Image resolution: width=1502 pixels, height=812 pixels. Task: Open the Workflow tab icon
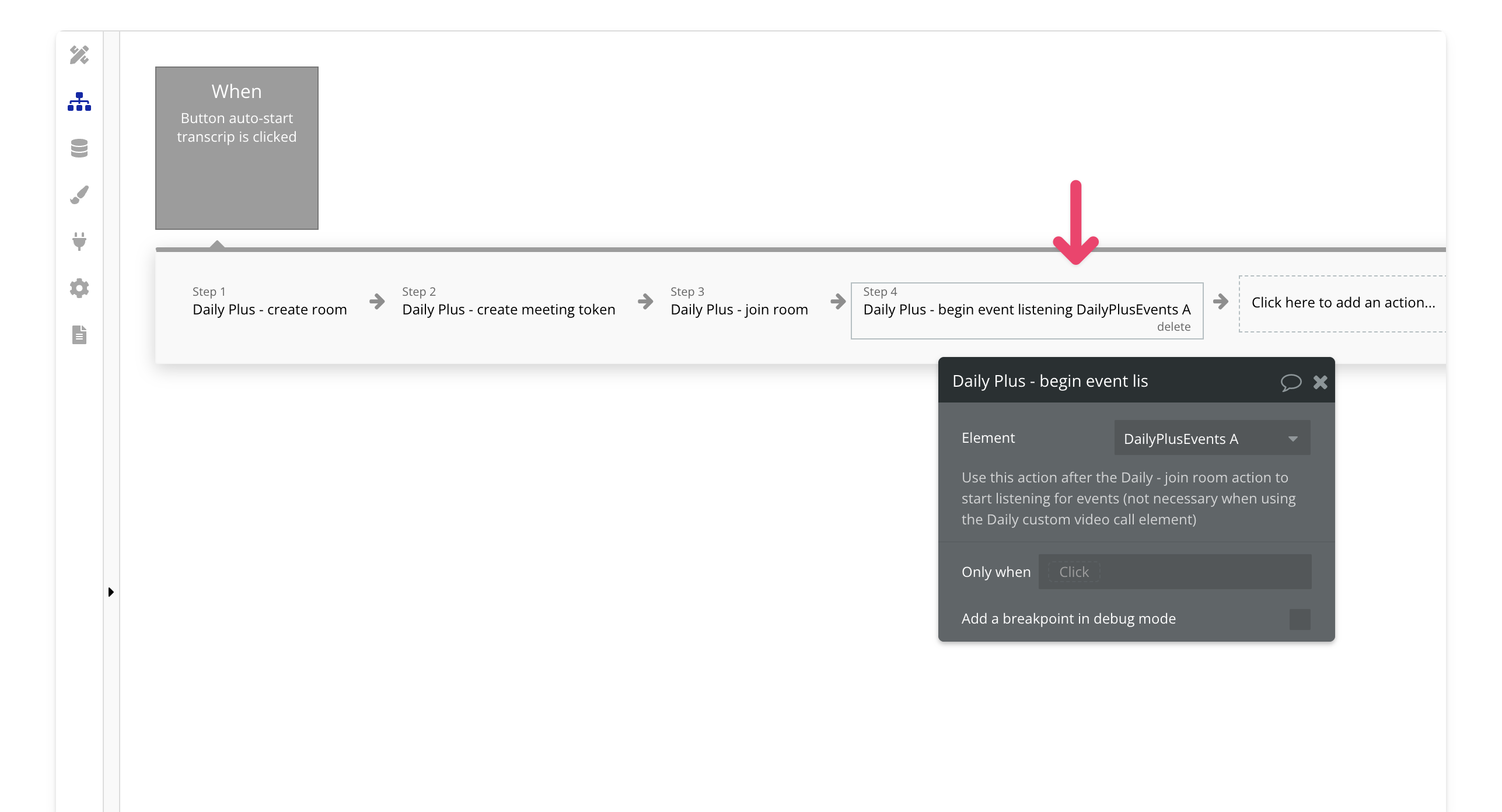point(79,101)
